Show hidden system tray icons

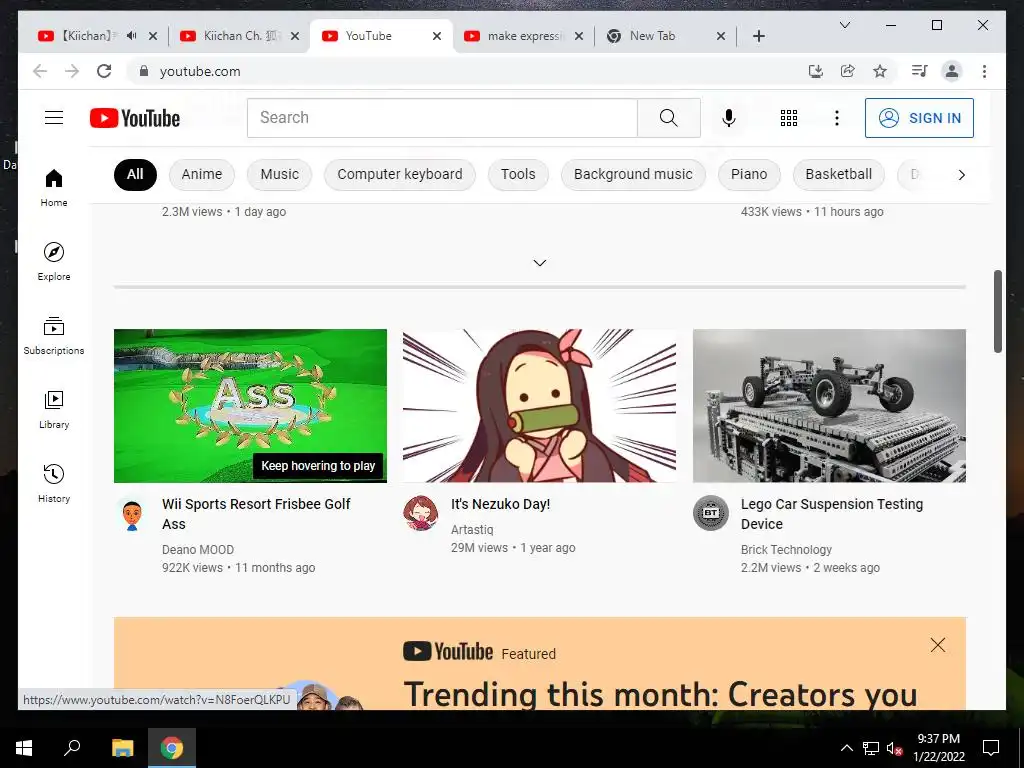[x=846, y=748]
